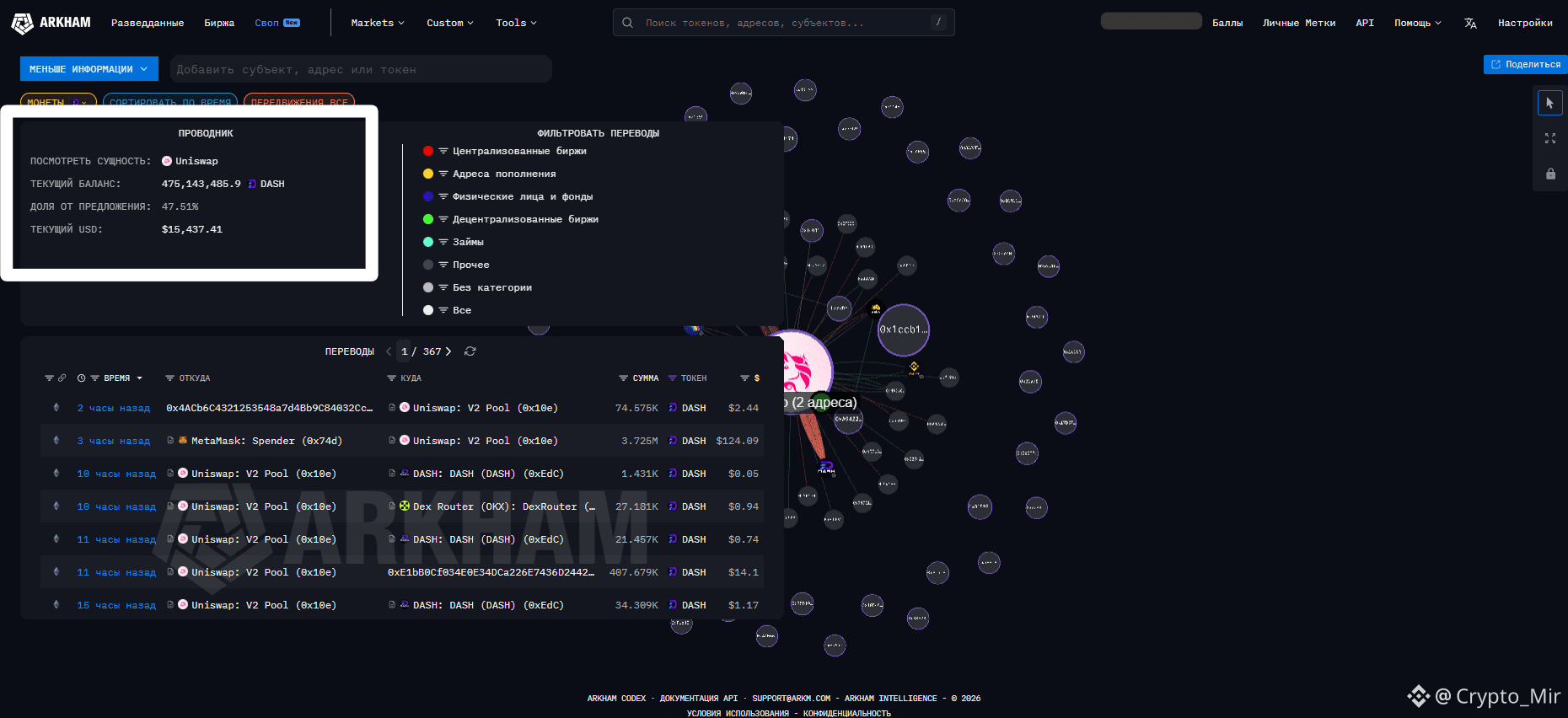Click the yellow Адреса пополнения color dot
1568x718 pixels.
(428, 174)
